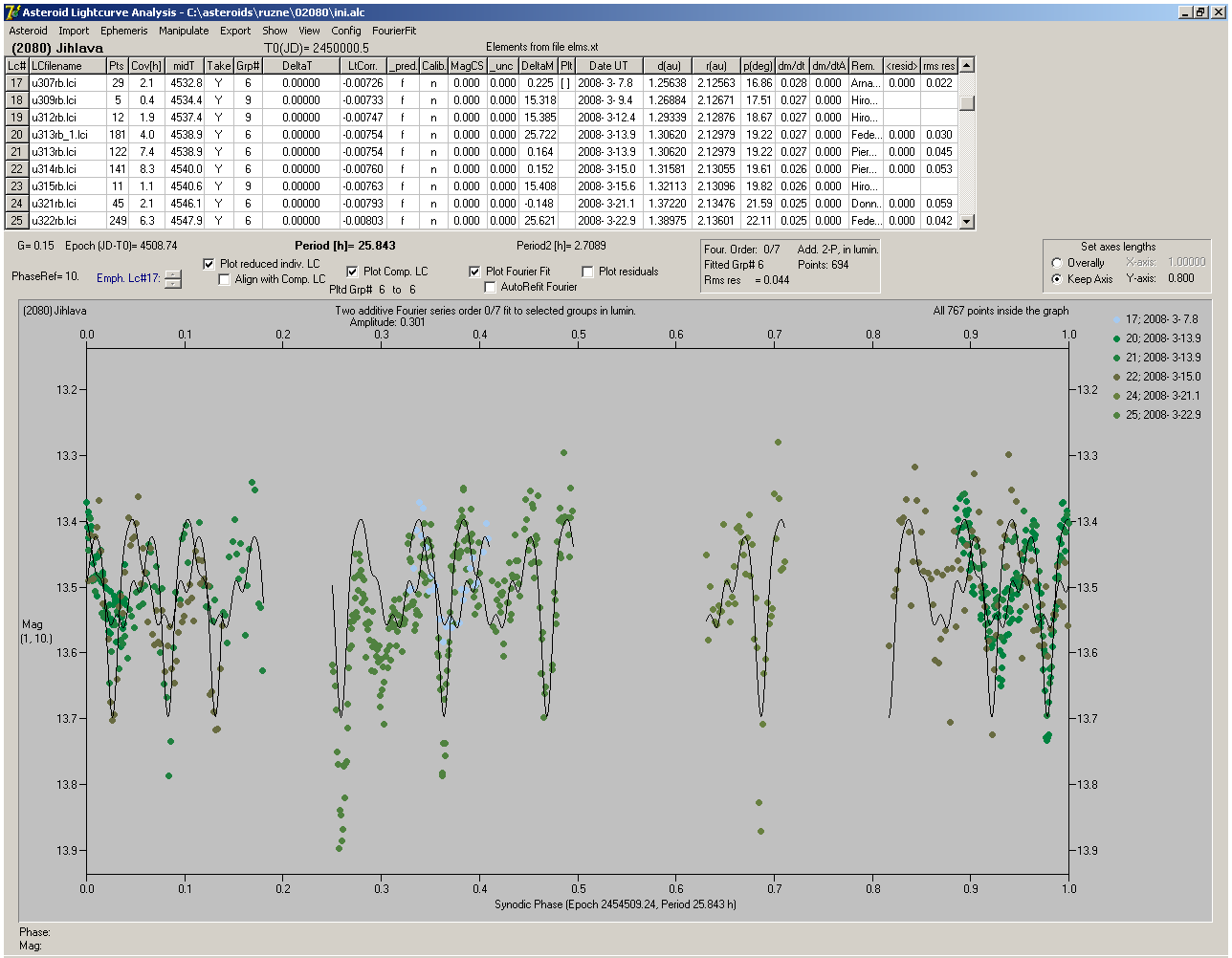The height and width of the screenshot is (958, 1232).
Task: Click the DeltaM column header
Action: point(539,66)
